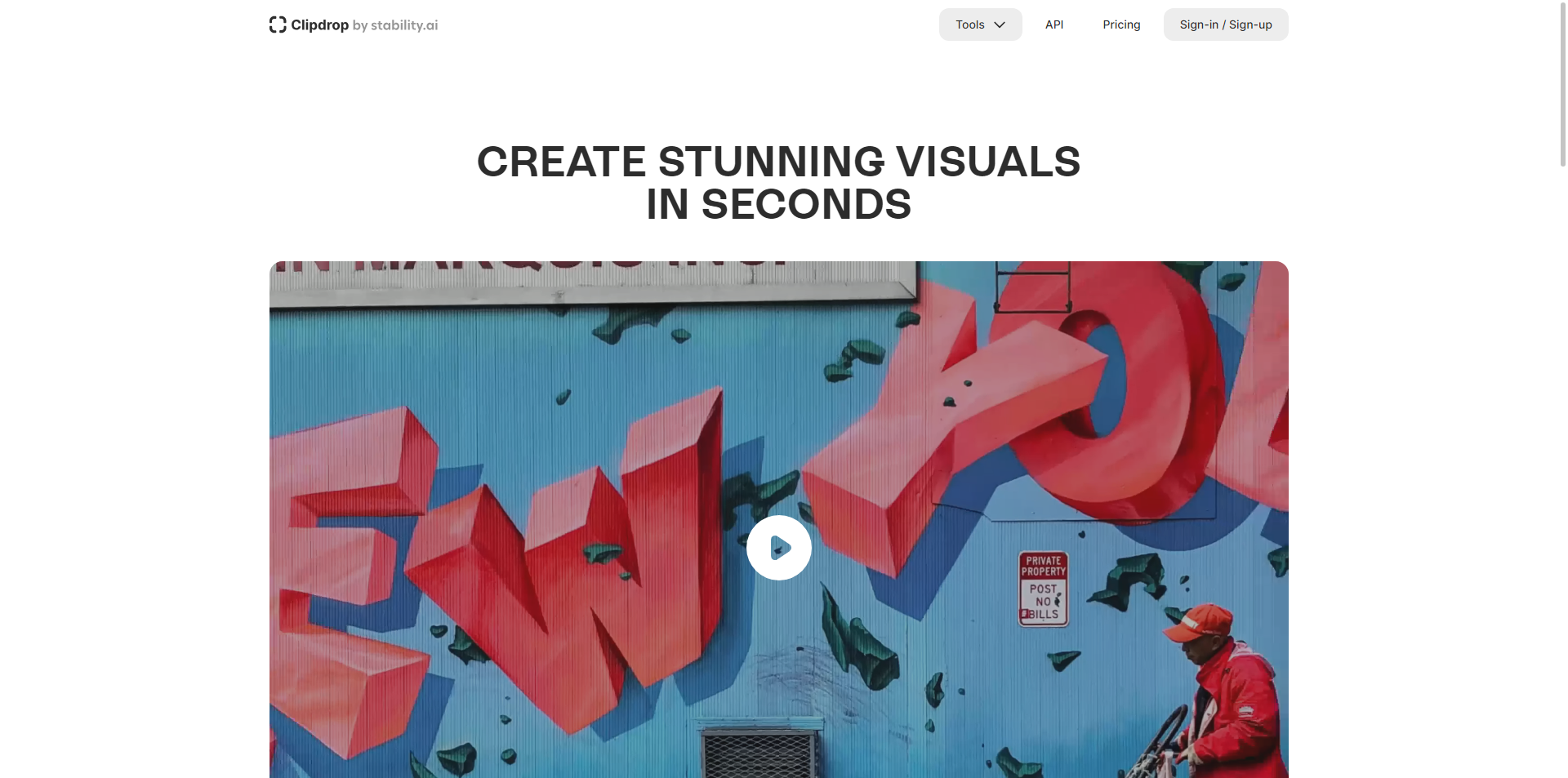Play the hero video with the play button
The height and width of the screenshot is (778, 1568).
click(778, 548)
